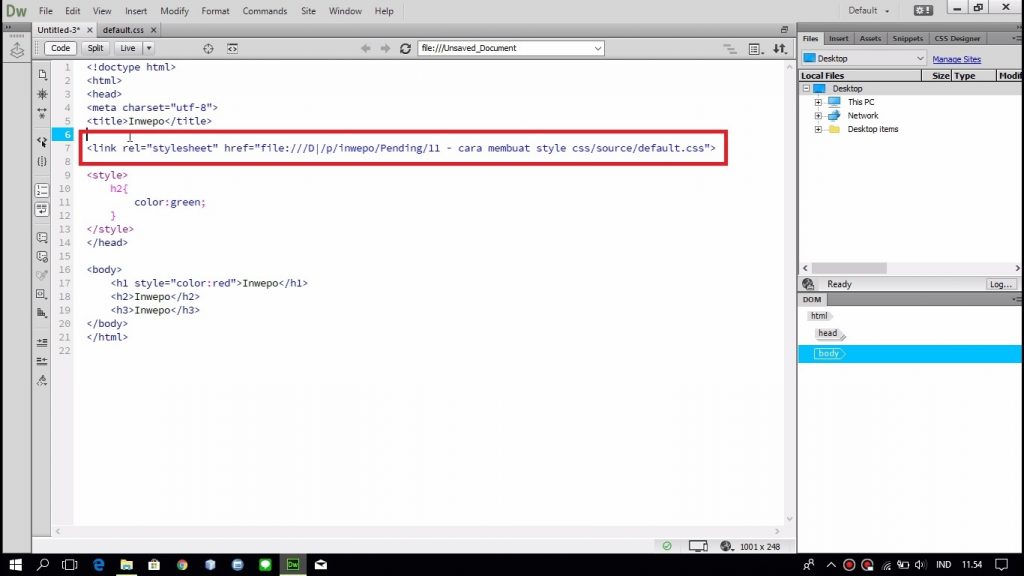Viewport: 1024px width, 576px height.
Task: Open the Default workspace dropdown
Action: tap(869, 10)
